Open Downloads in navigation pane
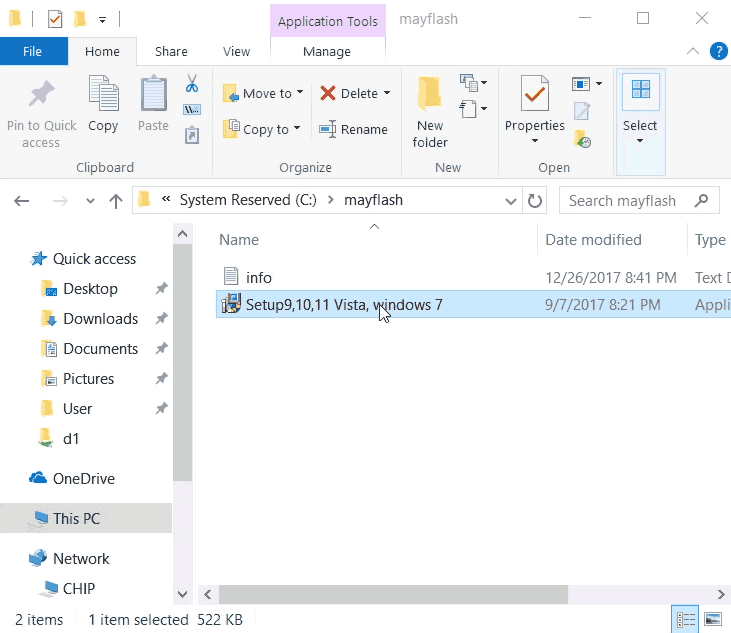 coord(101,319)
